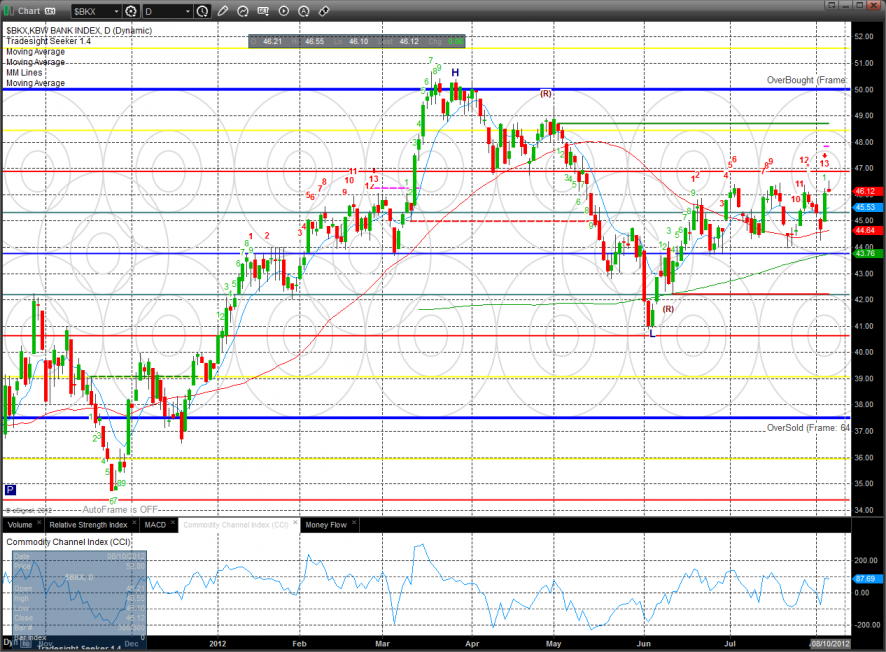Click the 08/10/2012 date label
The height and width of the screenshot is (652, 886).
(x=829, y=645)
